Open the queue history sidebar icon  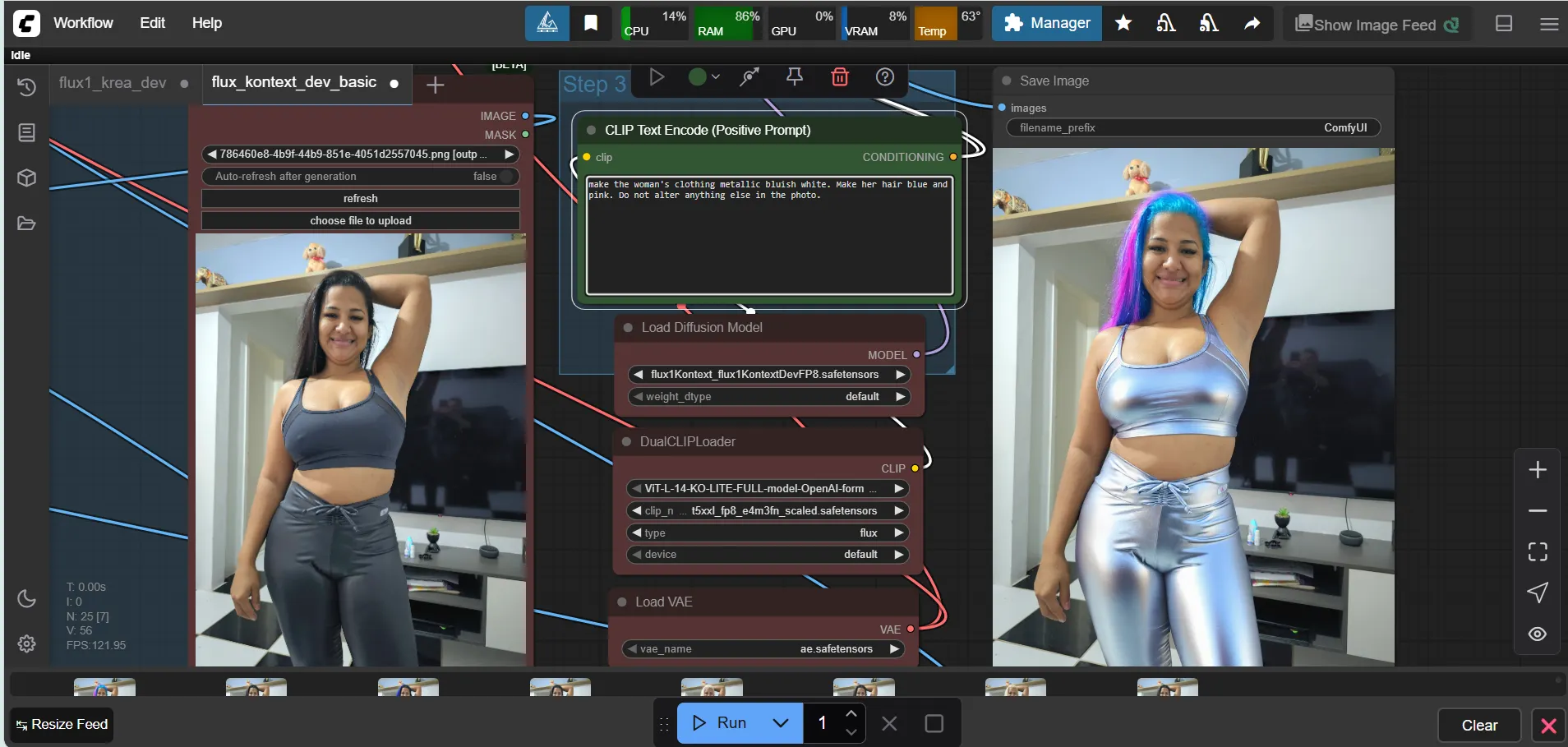click(x=26, y=87)
